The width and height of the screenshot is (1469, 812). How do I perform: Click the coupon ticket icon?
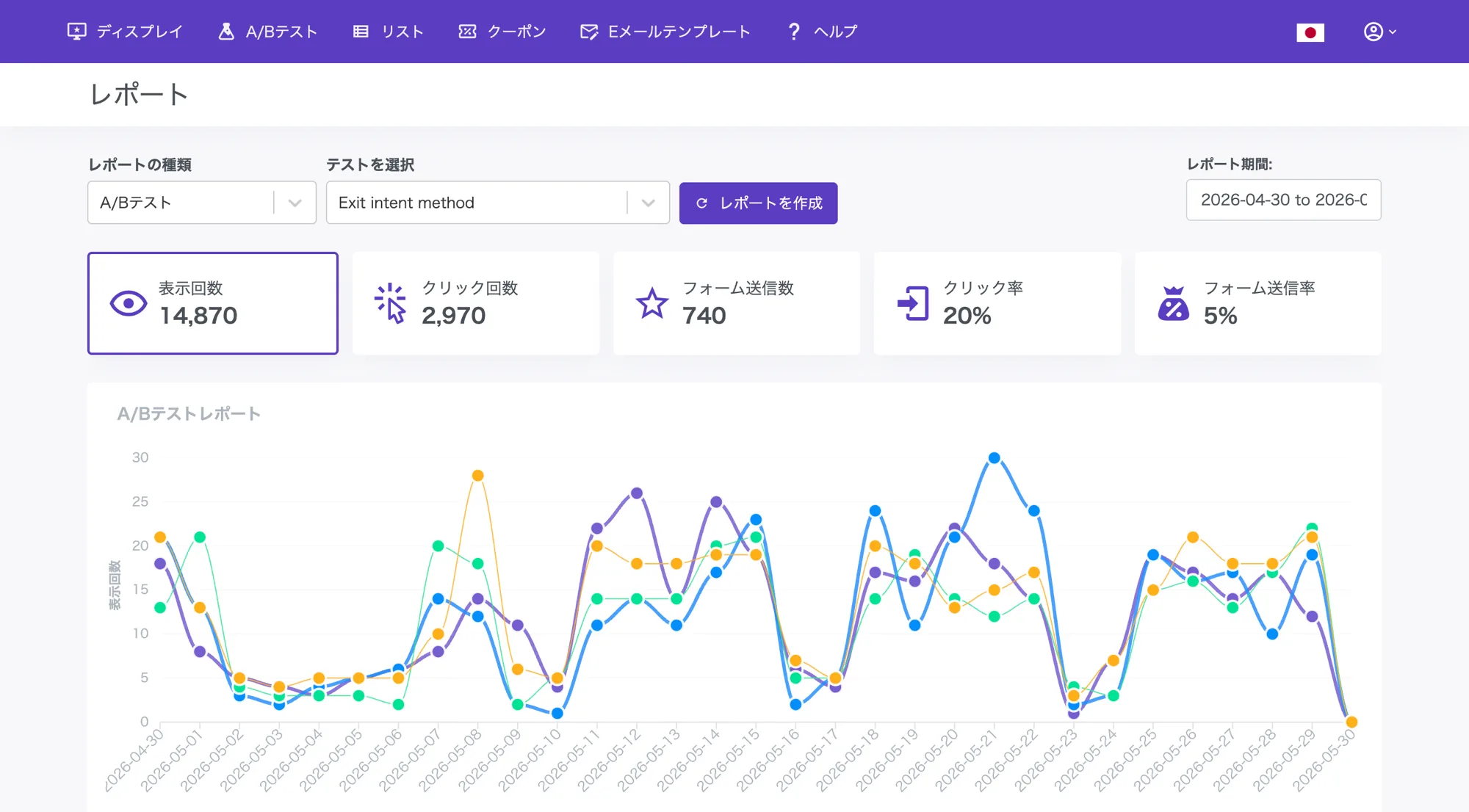[x=467, y=32]
